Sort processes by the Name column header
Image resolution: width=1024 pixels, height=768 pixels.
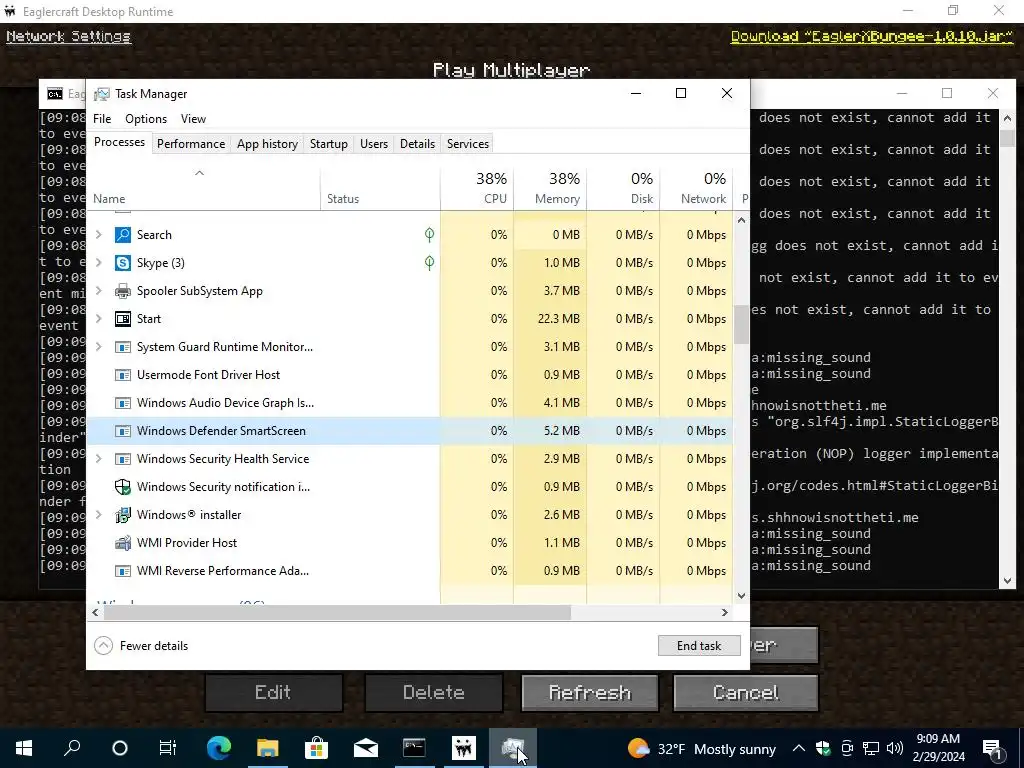(x=203, y=188)
